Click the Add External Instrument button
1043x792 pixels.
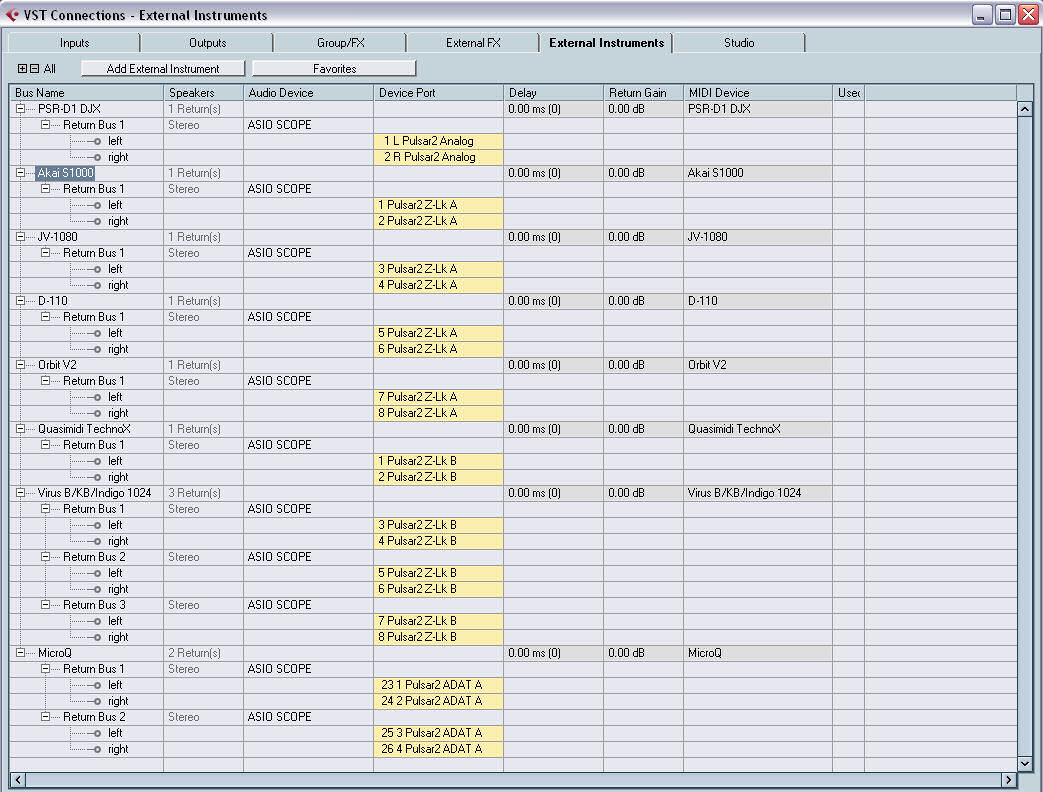point(163,69)
